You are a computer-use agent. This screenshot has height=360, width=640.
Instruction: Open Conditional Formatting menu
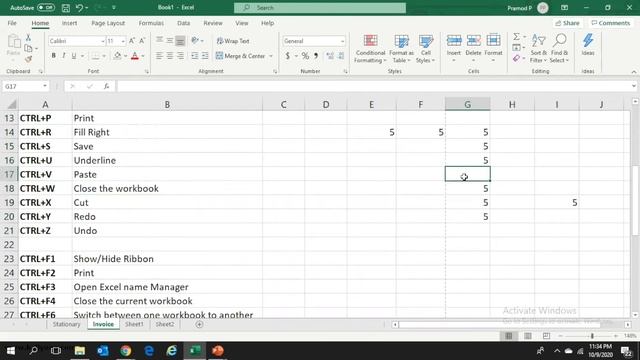click(370, 49)
